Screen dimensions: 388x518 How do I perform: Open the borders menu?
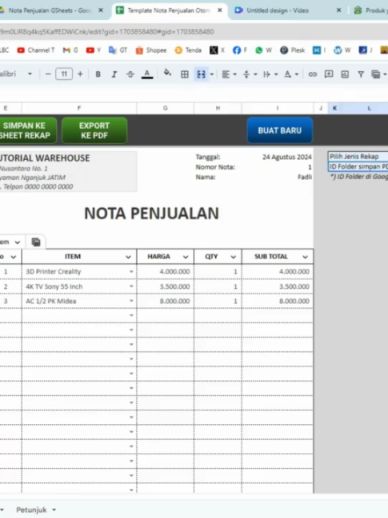click(x=184, y=74)
